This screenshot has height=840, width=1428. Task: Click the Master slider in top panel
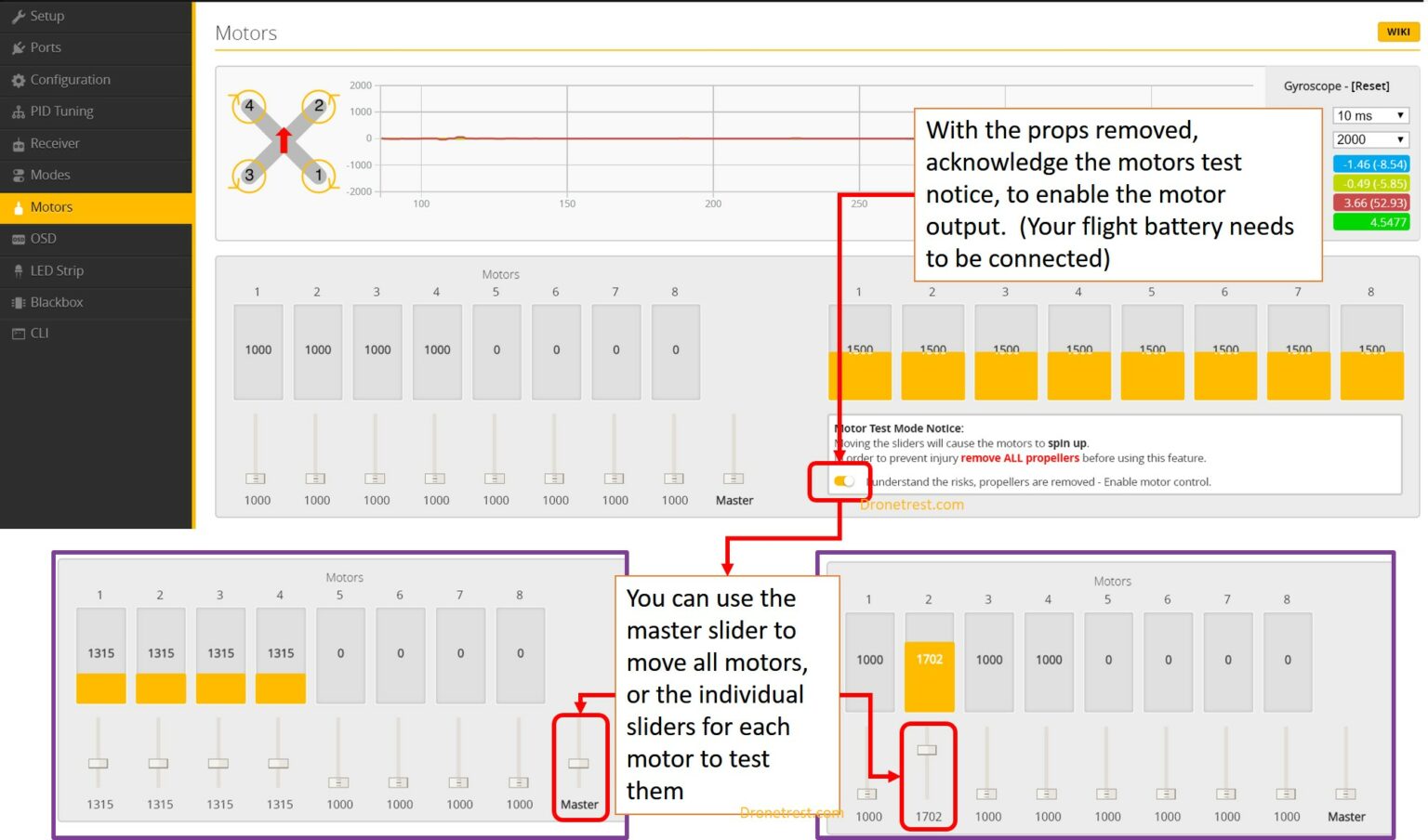[734, 479]
